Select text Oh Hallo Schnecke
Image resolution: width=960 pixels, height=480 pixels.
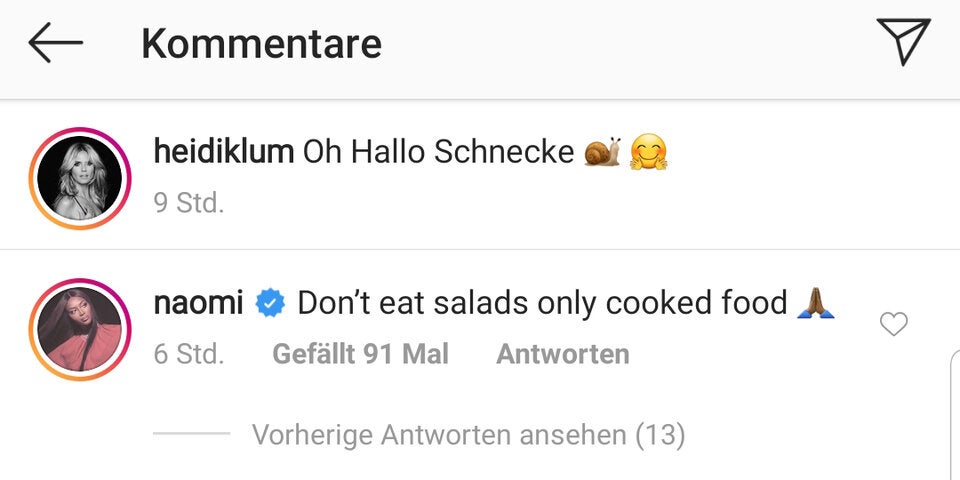pos(438,152)
